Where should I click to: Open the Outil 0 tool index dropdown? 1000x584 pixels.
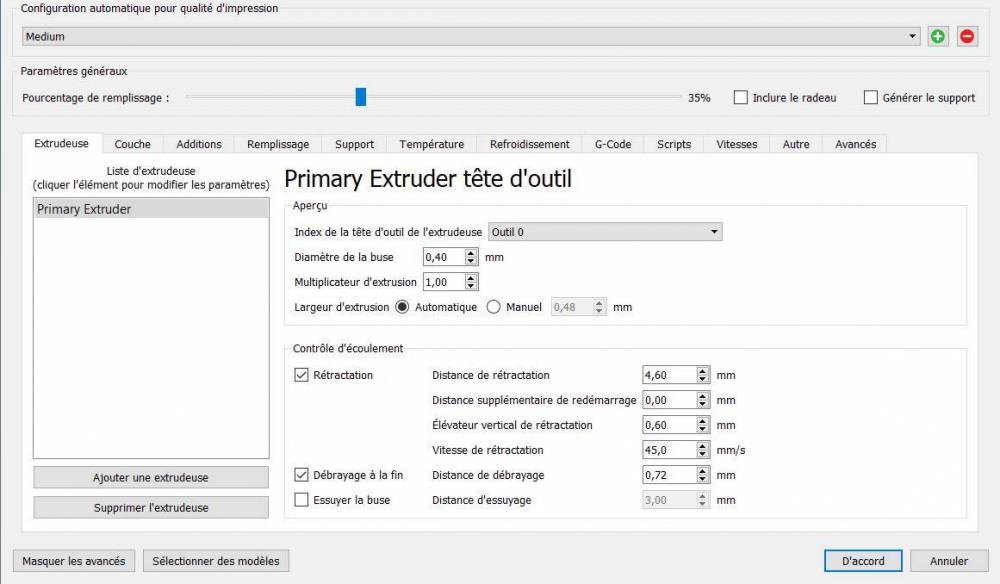[605, 232]
